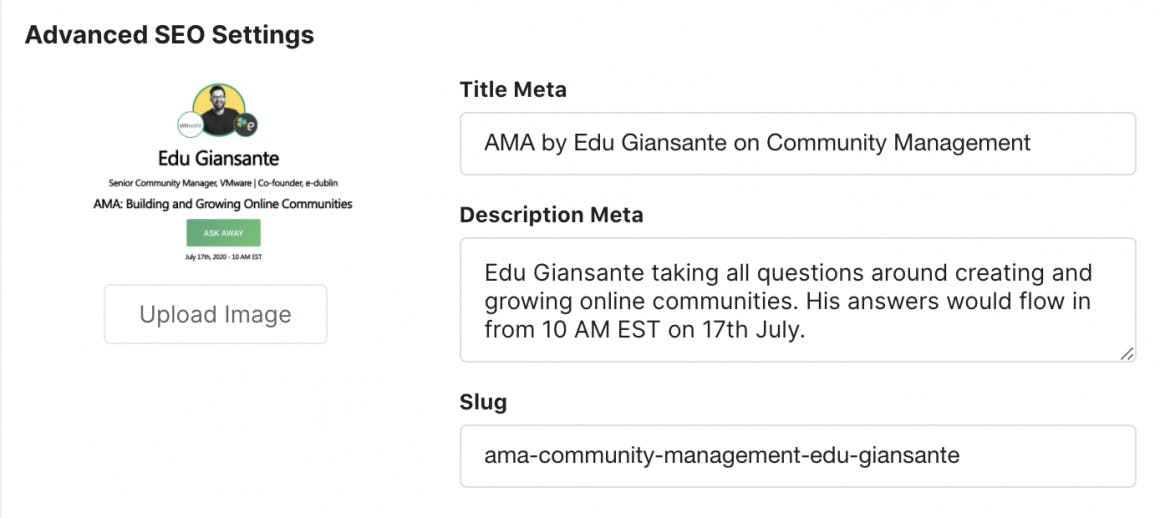Click the Advanced SEO Settings heading

coord(169,35)
